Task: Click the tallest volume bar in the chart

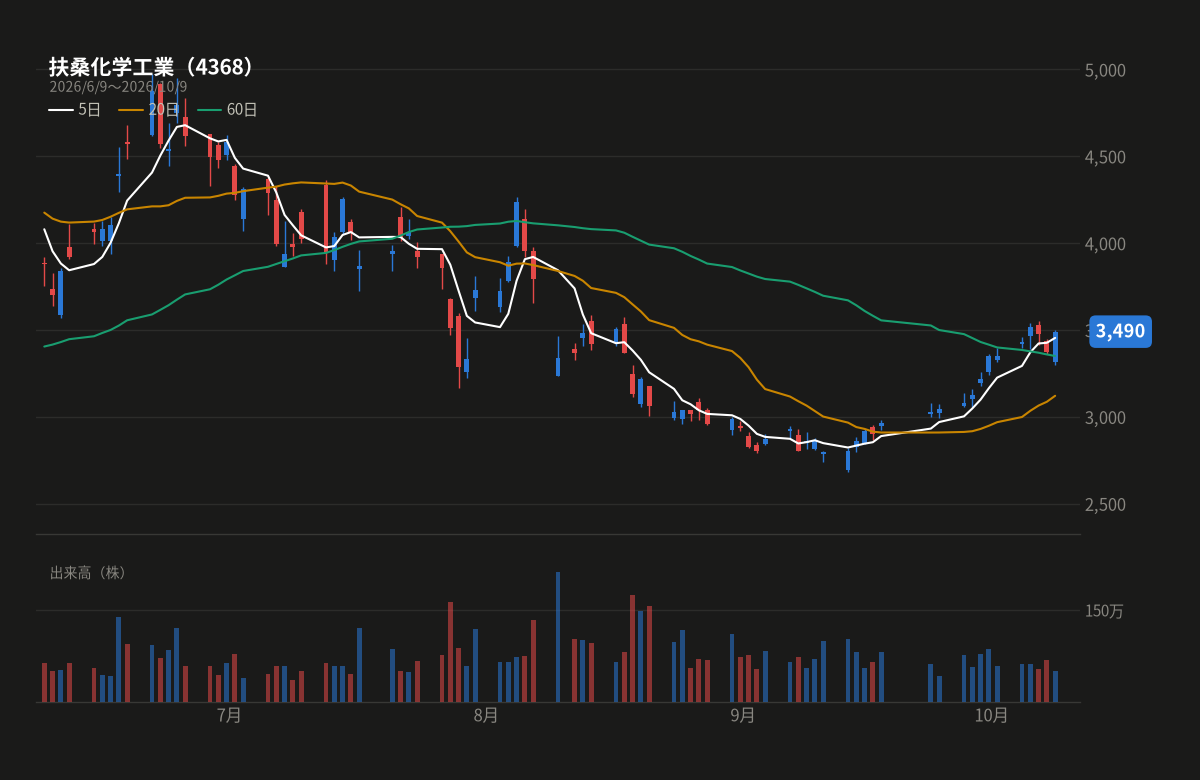Action: 558,637
